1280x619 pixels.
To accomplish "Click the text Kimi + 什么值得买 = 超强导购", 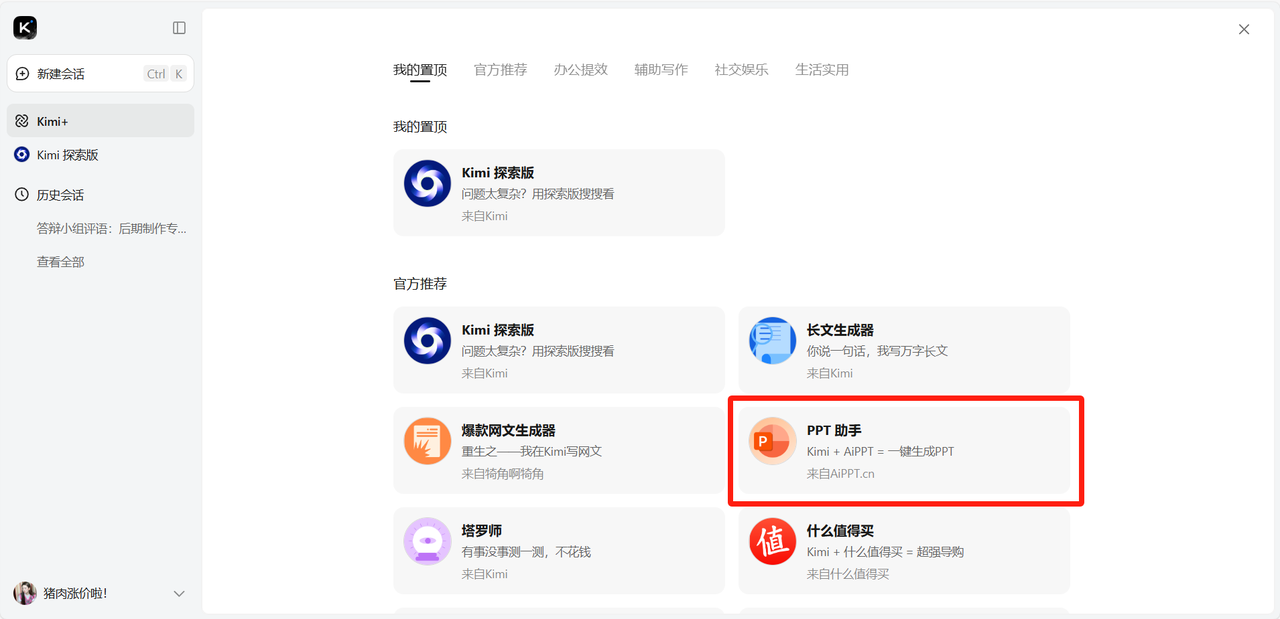I will pos(886,552).
